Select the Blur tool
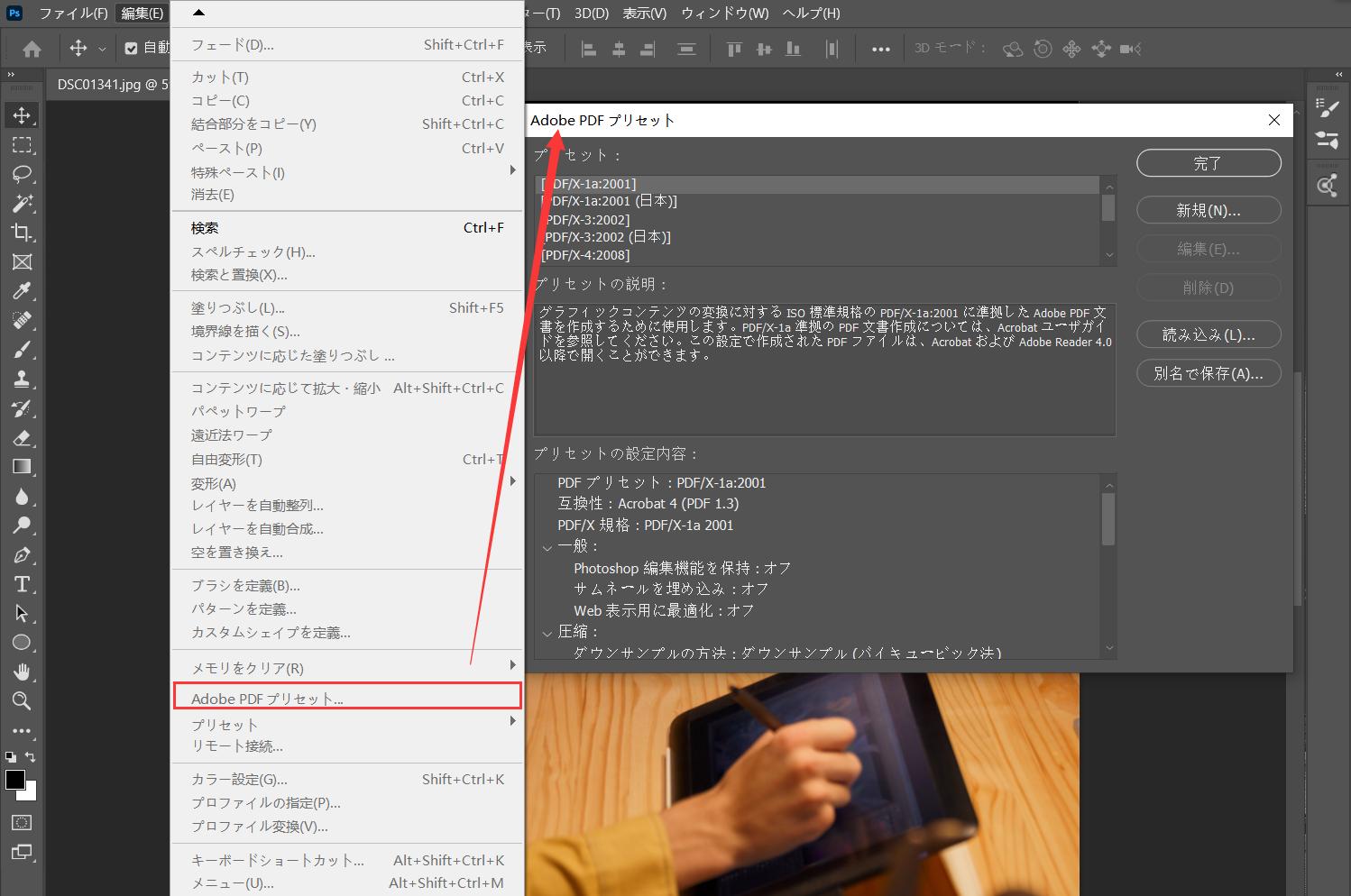This screenshot has width=1351, height=896. point(22,497)
